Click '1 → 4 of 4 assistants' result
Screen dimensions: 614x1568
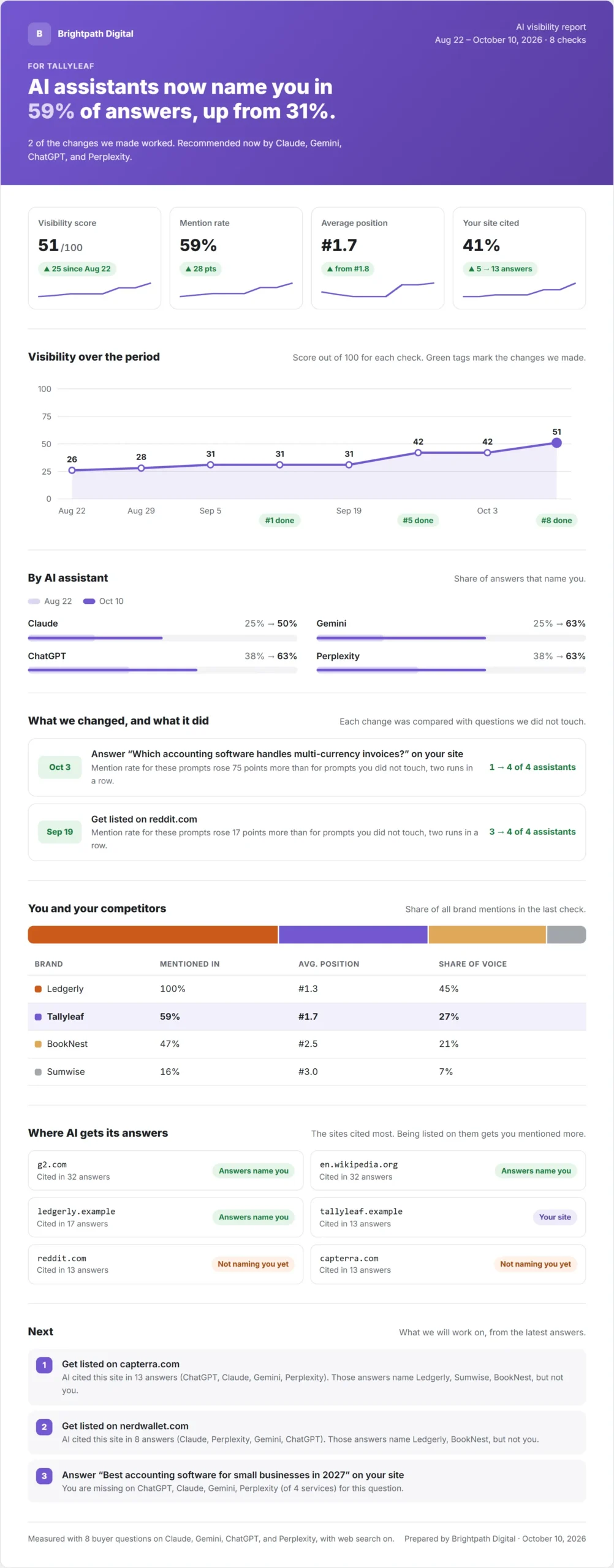coord(533,767)
